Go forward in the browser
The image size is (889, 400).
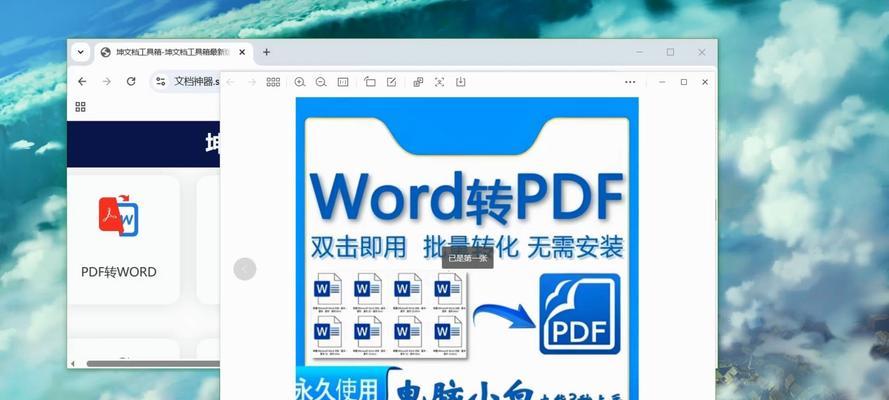point(107,82)
